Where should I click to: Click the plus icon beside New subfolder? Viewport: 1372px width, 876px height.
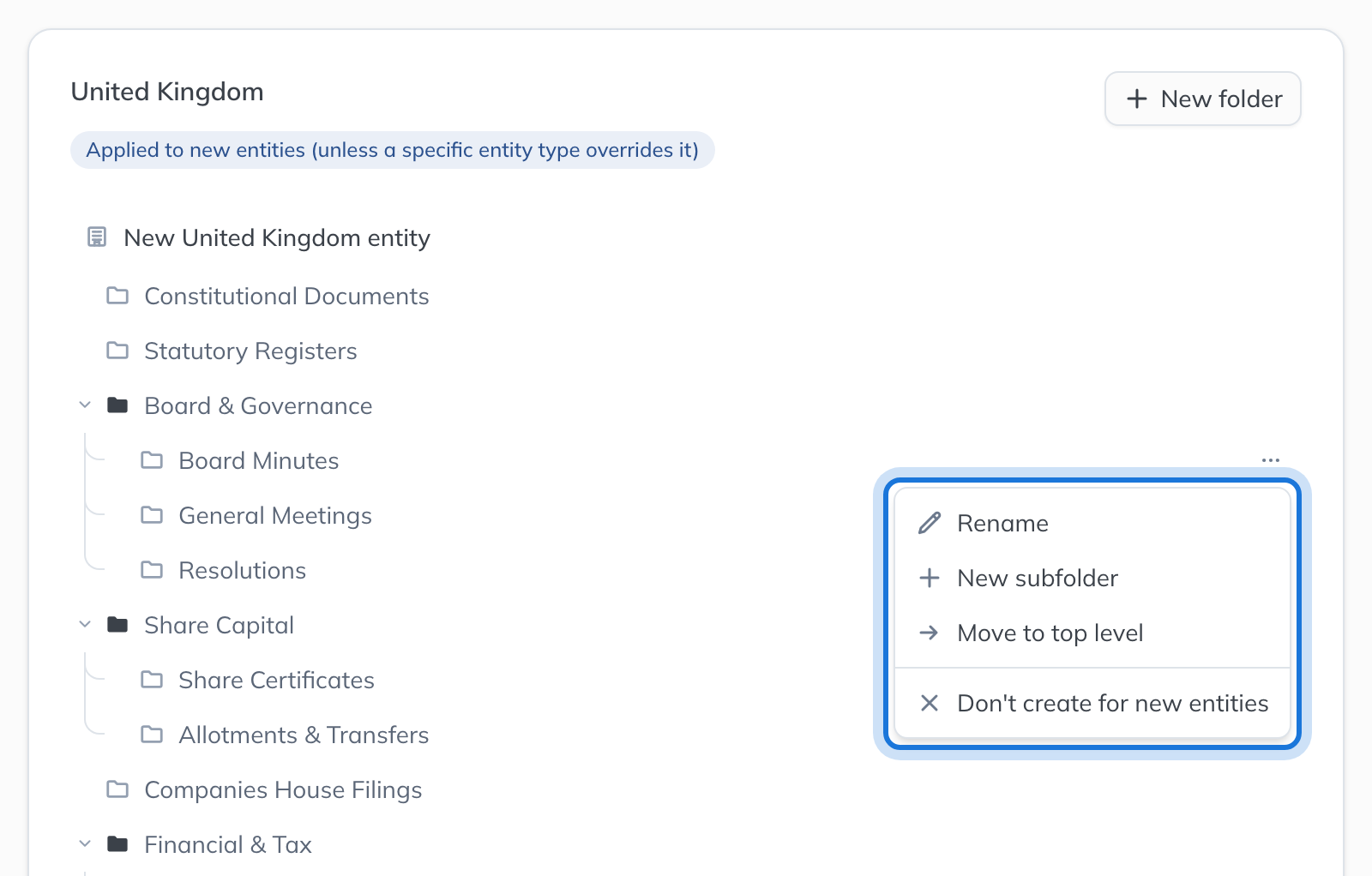930,578
